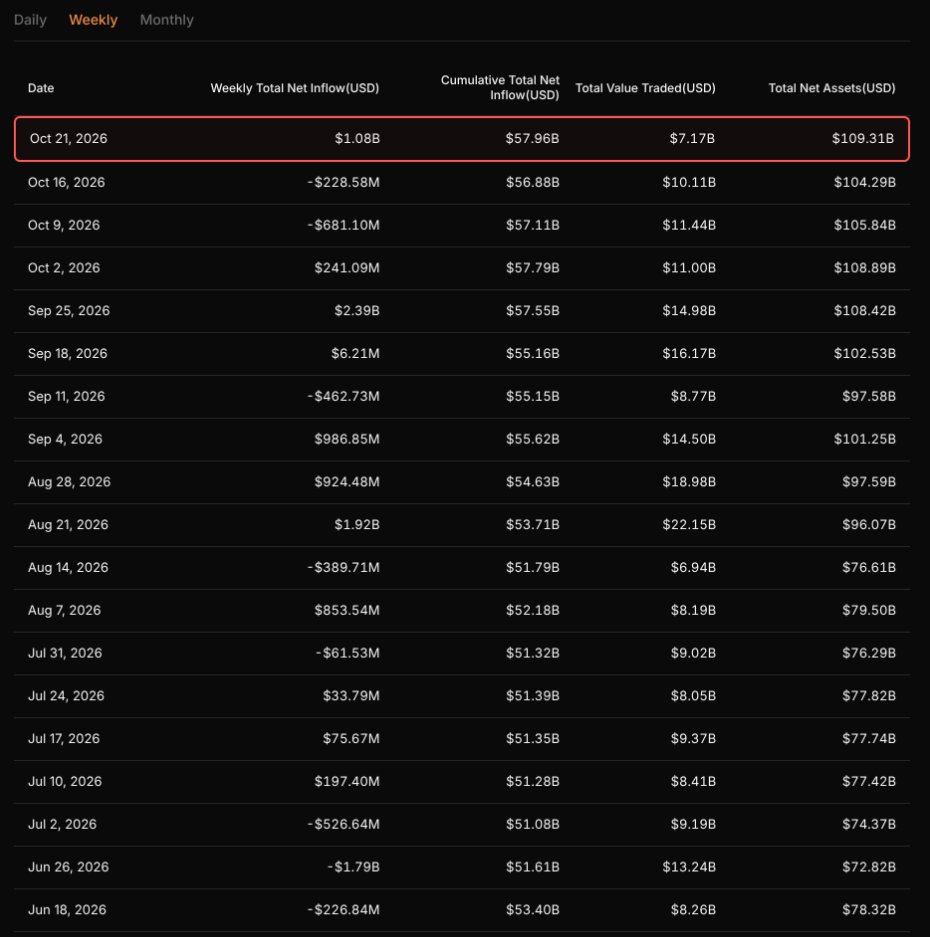Select the Jun 26, 2026 date cell

pyautogui.click(x=69, y=867)
